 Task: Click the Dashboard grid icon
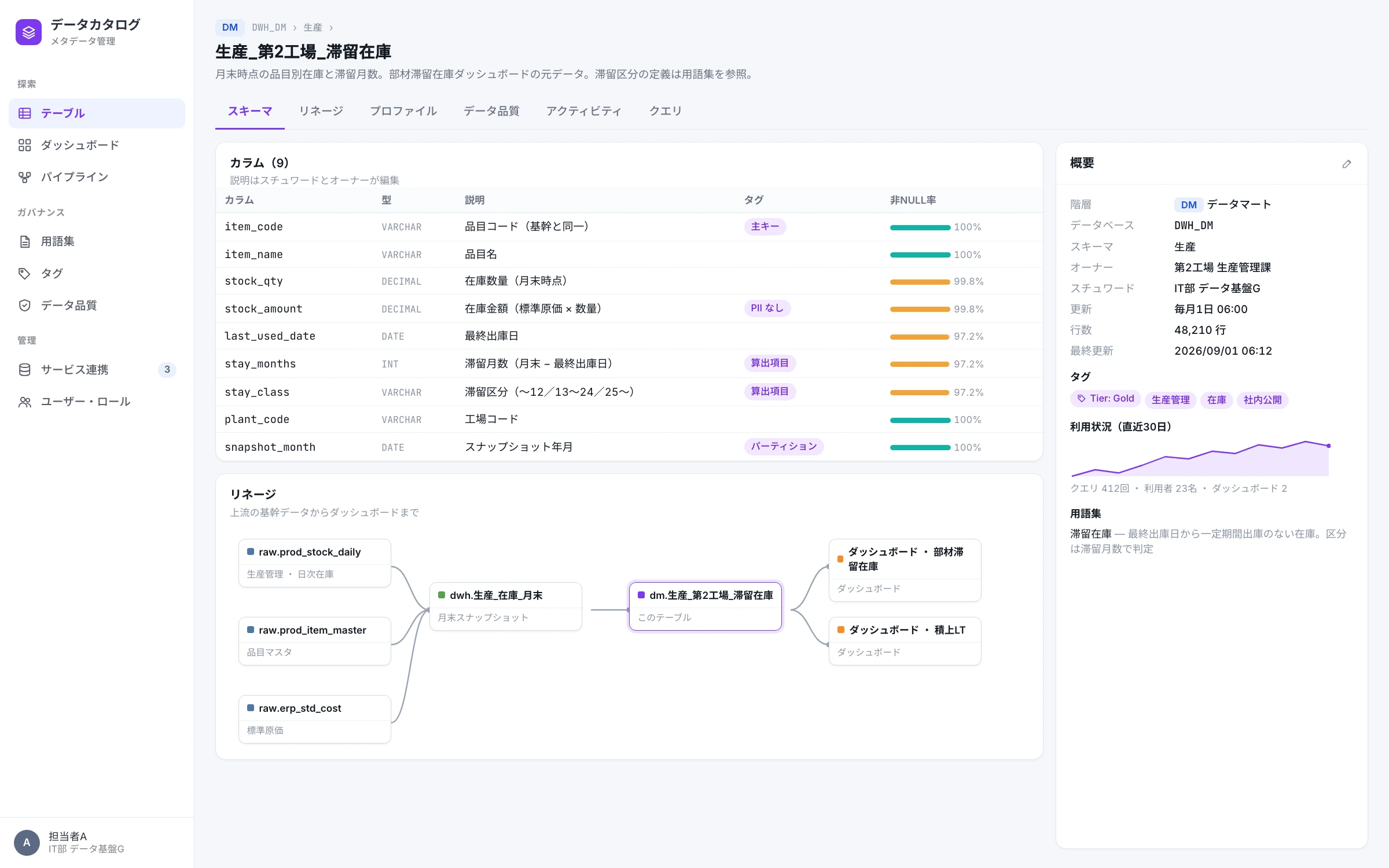tap(25, 145)
